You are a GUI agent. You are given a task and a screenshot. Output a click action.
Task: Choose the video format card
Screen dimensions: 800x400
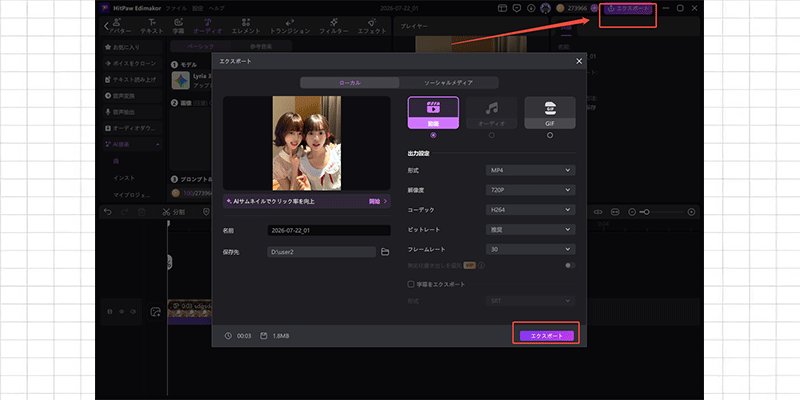(433, 113)
